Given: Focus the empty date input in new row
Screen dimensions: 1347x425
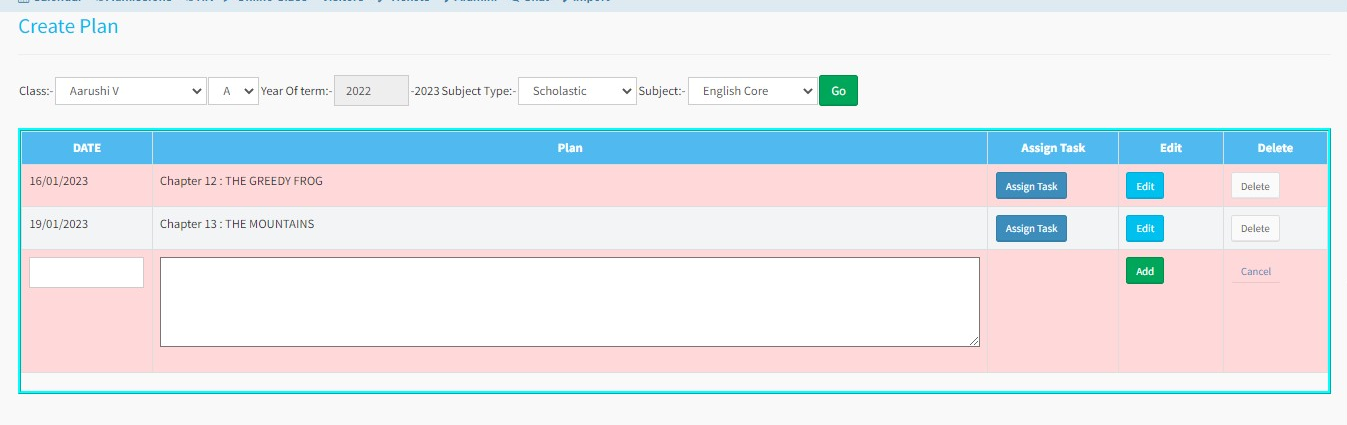Looking at the screenshot, I should point(86,273).
